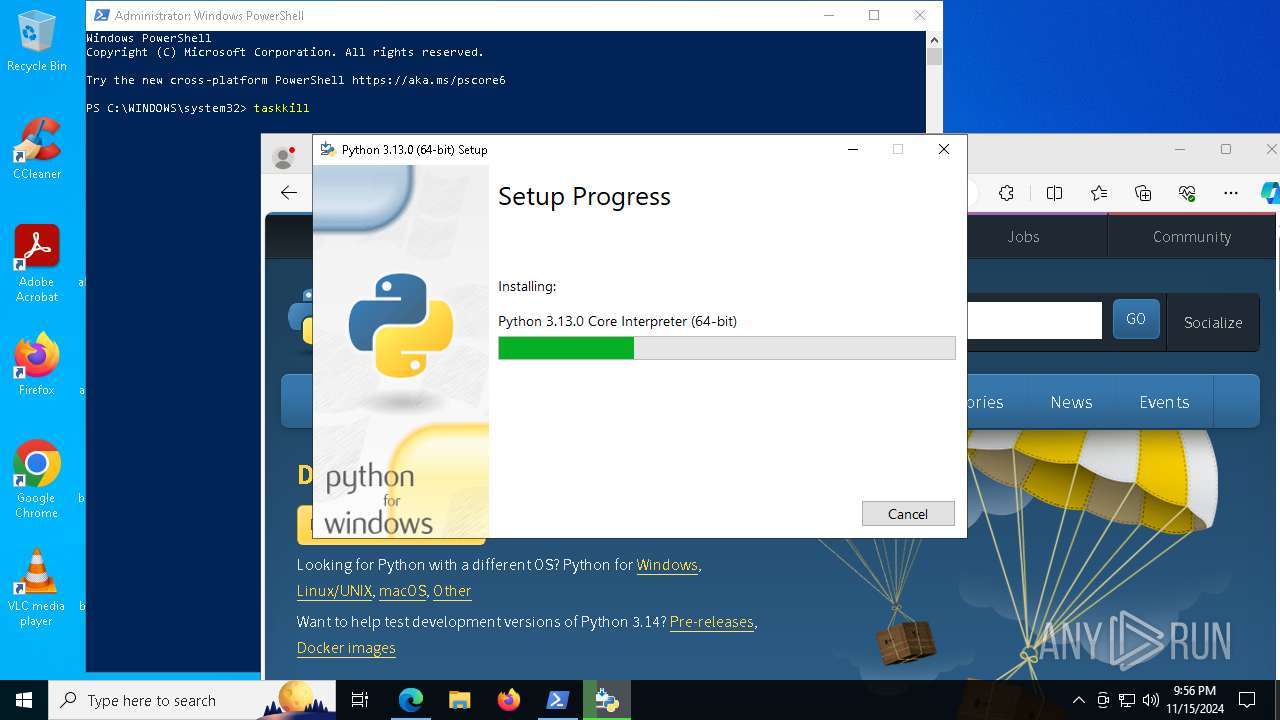Follow the macOS download link
Image resolution: width=1280 pixels, height=720 pixels.
(x=402, y=591)
